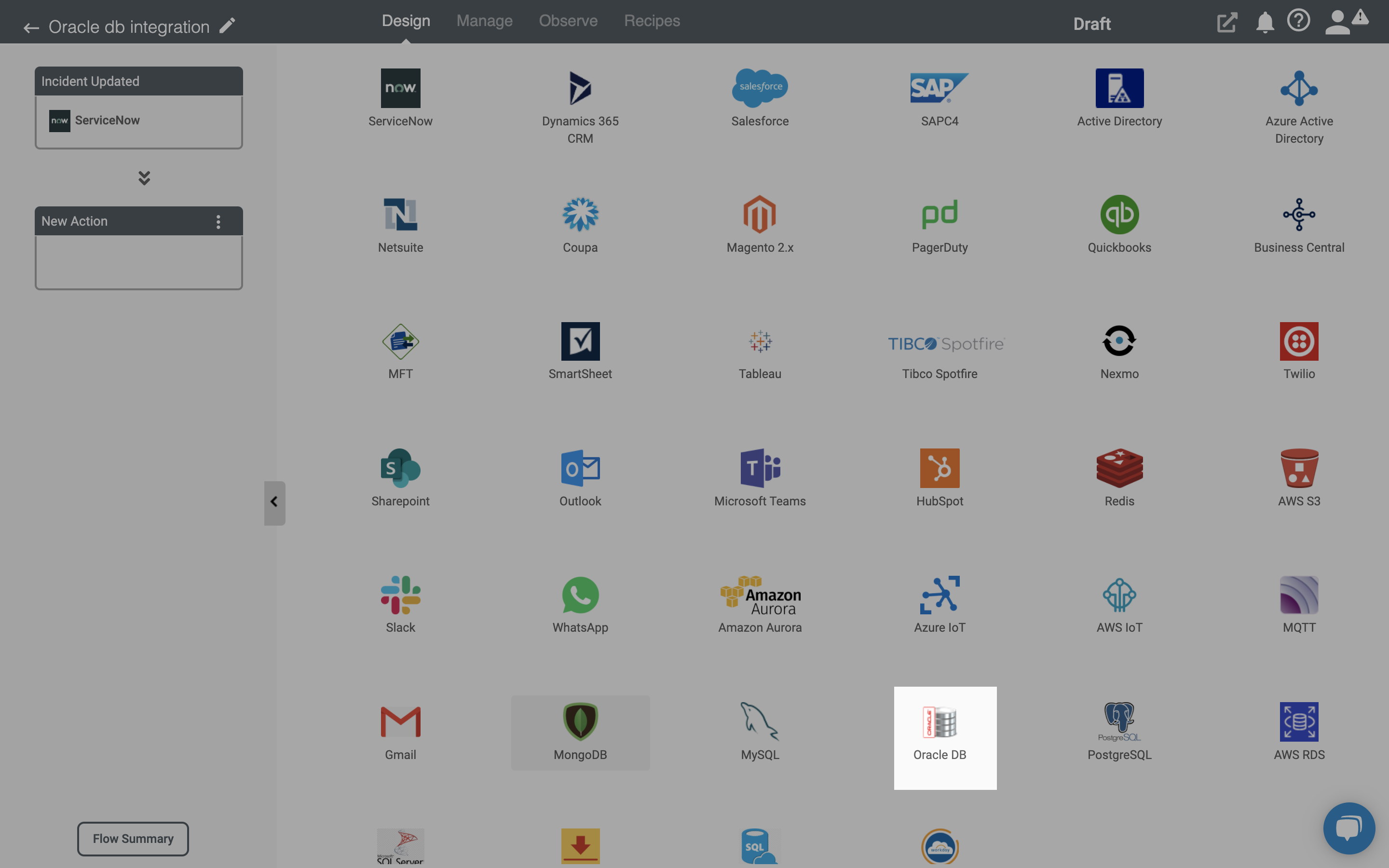Toggle the notifications bell icon
1389x868 pixels.
pos(1265,22)
